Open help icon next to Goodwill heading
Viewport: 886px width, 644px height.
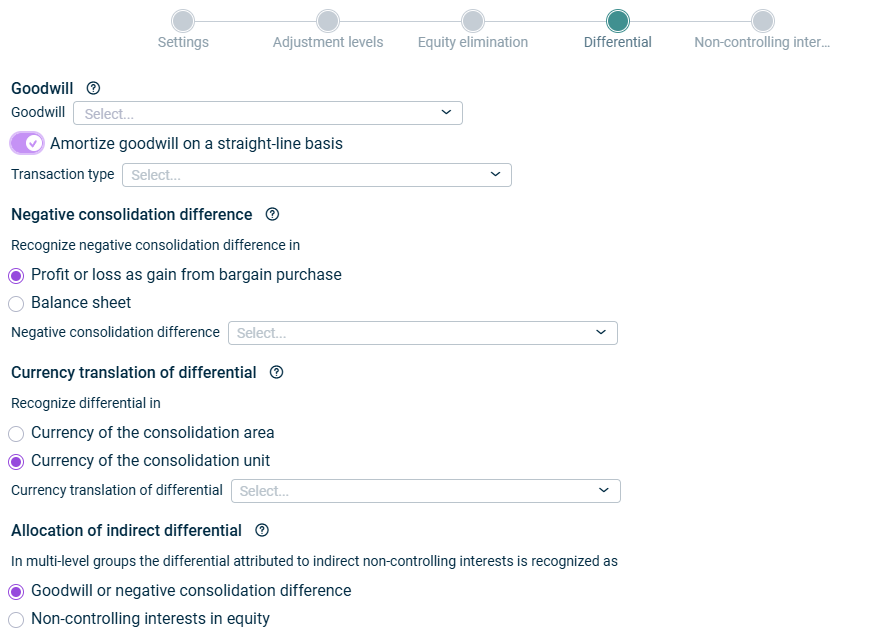click(93, 88)
